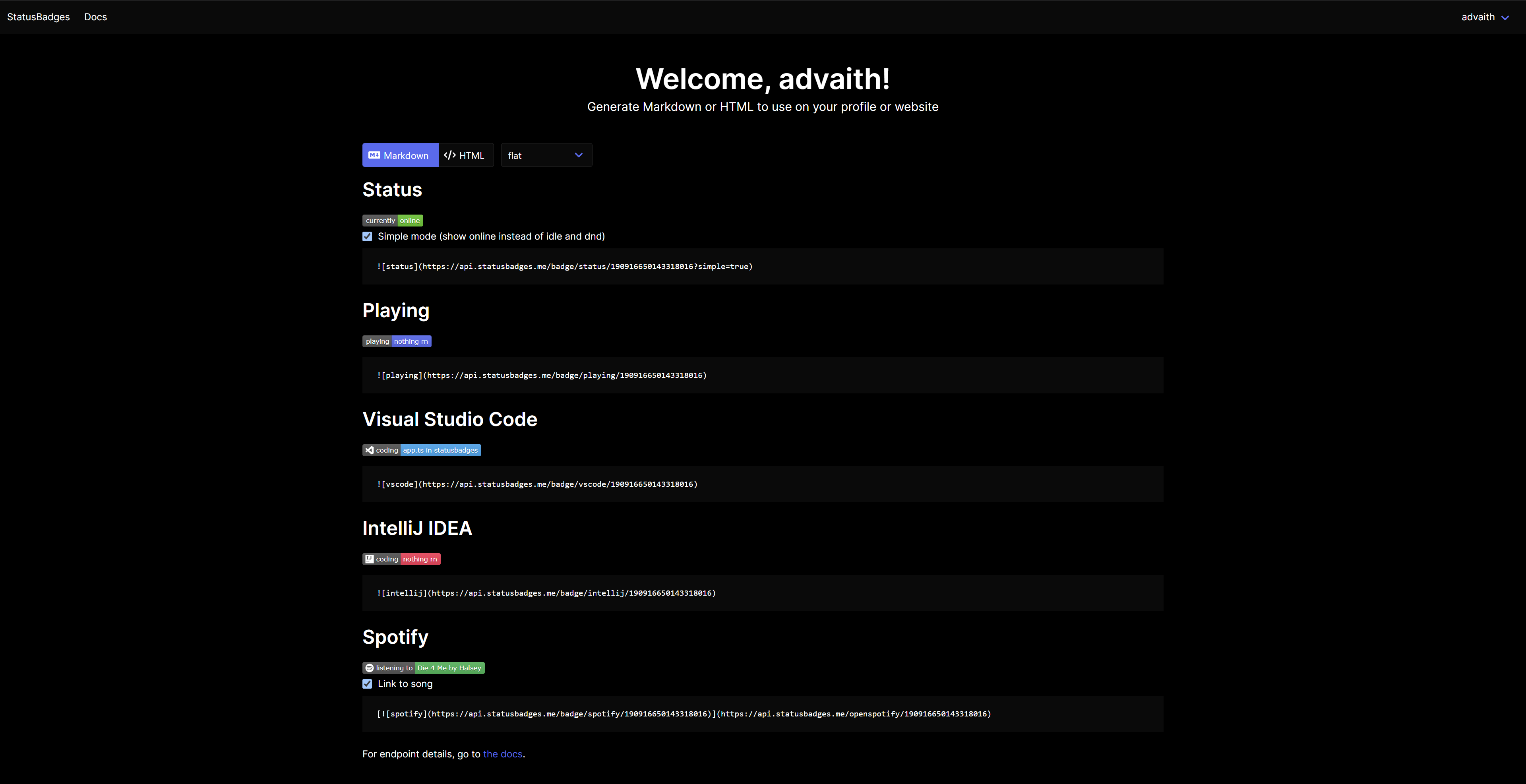
Task: Click the Welcome, advaith! title
Action: tap(763, 79)
